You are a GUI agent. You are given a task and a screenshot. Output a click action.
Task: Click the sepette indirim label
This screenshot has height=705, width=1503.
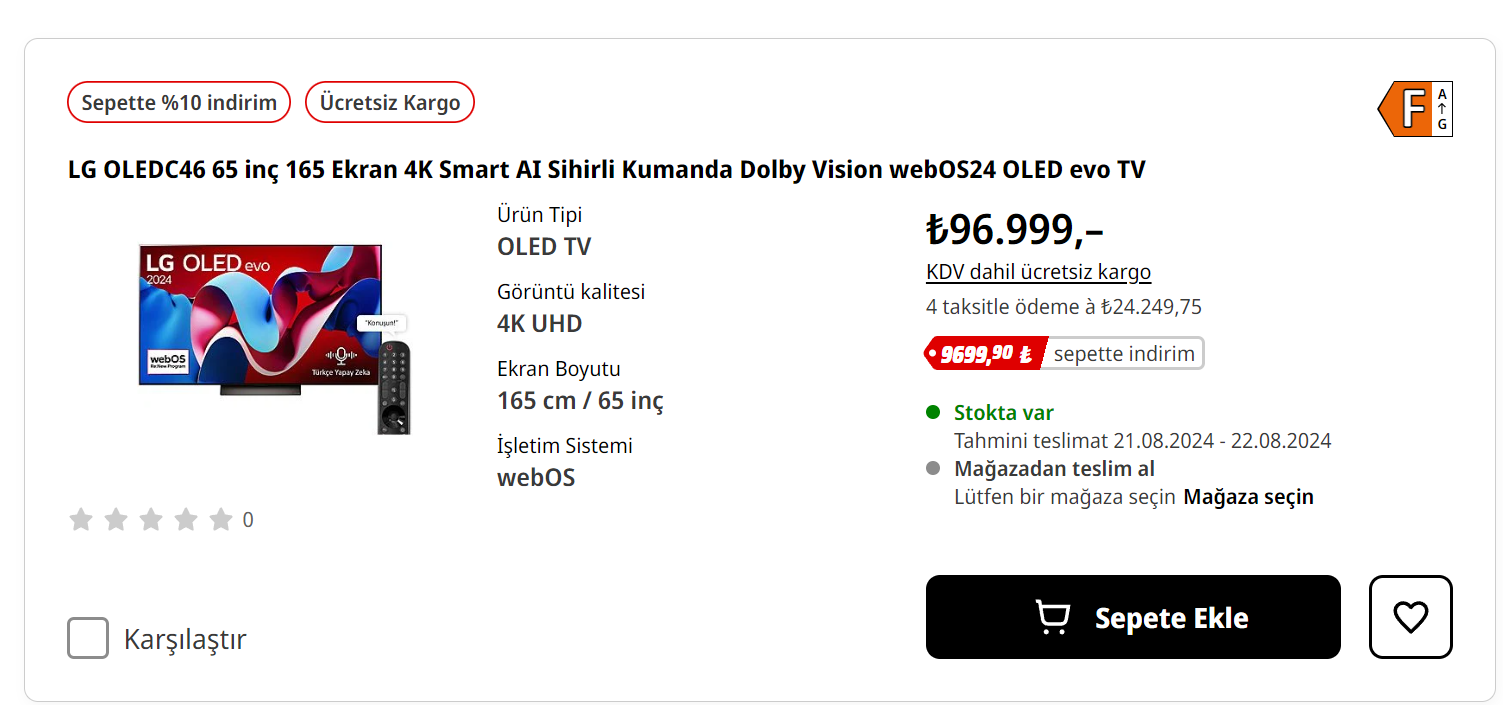tap(1124, 353)
